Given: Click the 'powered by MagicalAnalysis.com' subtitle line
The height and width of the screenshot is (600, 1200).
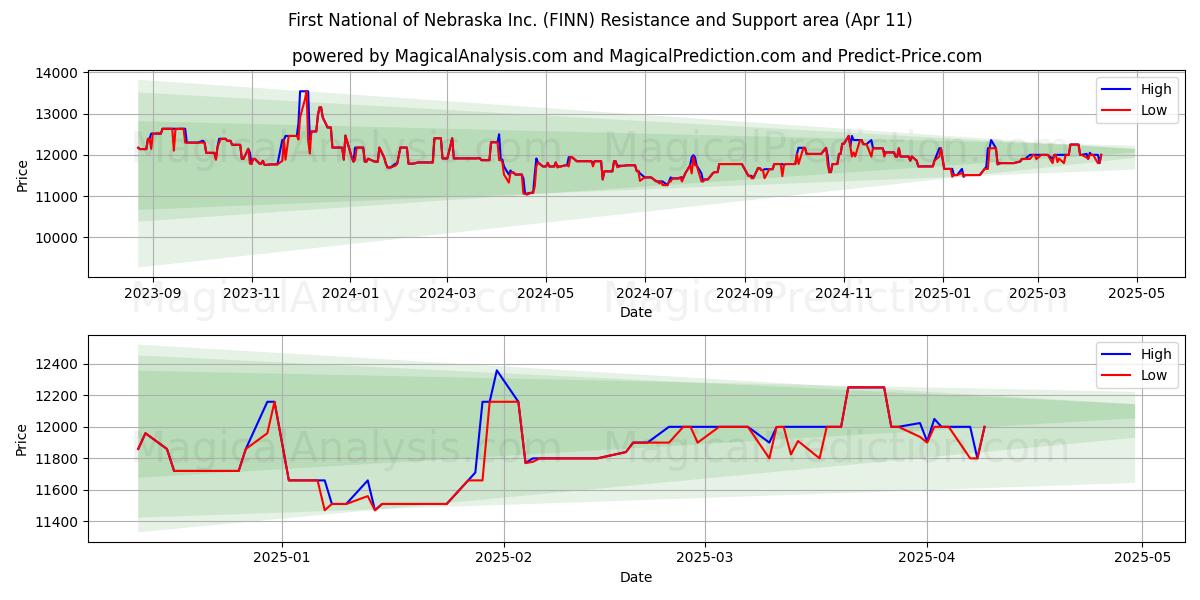Looking at the screenshot, I should point(637,56).
